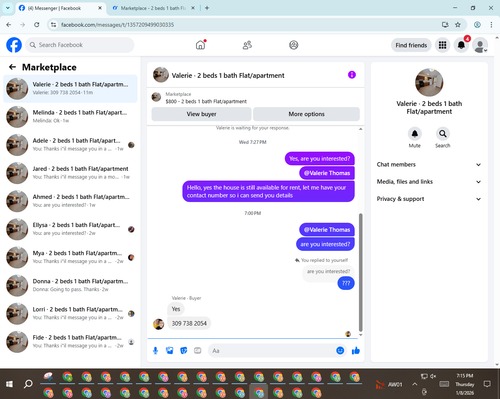Click the large listing photo in info panel
The width and height of the screenshot is (500, 399).
[429, 83]
